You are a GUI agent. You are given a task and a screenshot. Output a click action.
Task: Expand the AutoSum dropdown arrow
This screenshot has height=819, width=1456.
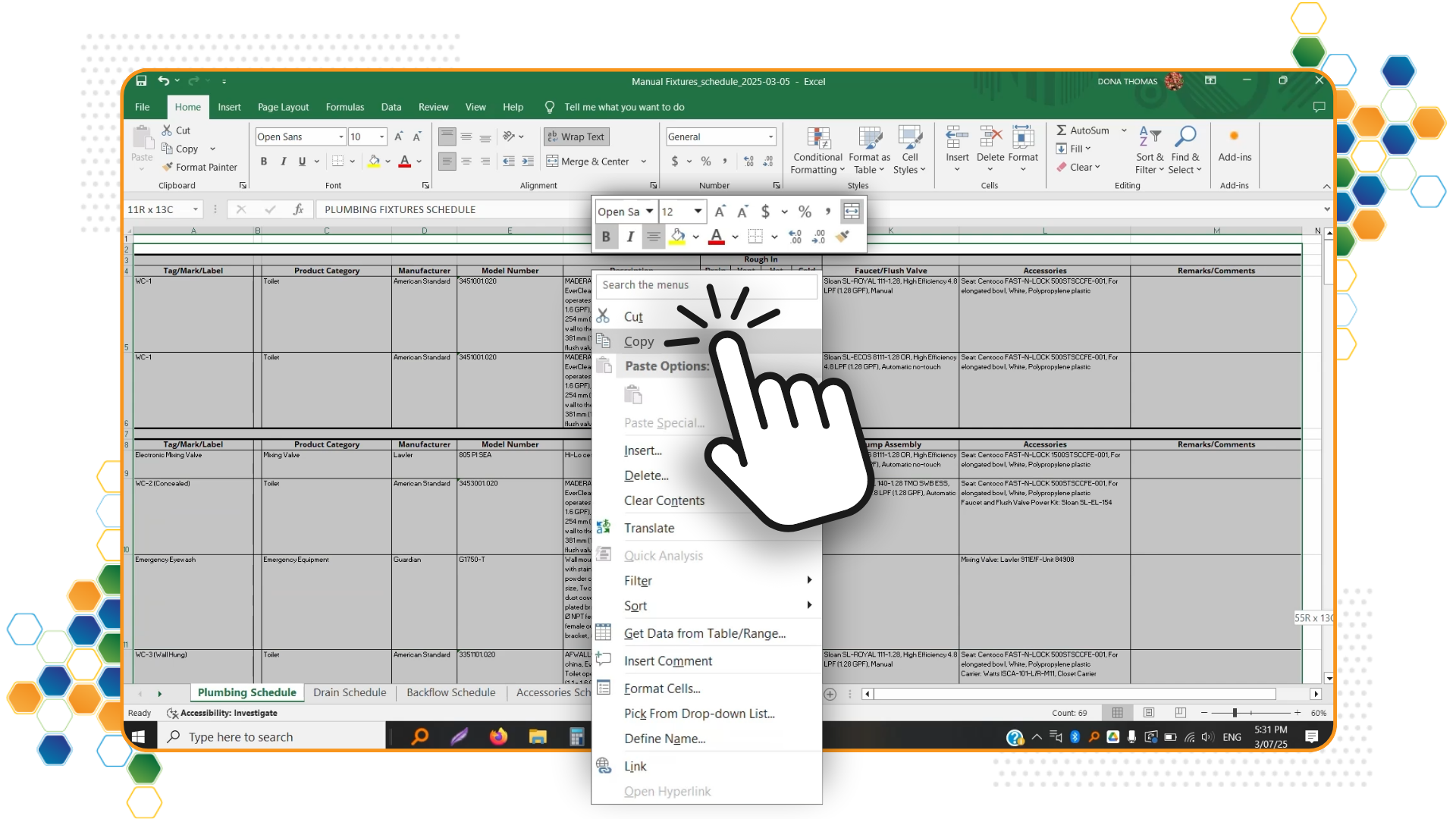[x=1124, y=130]
